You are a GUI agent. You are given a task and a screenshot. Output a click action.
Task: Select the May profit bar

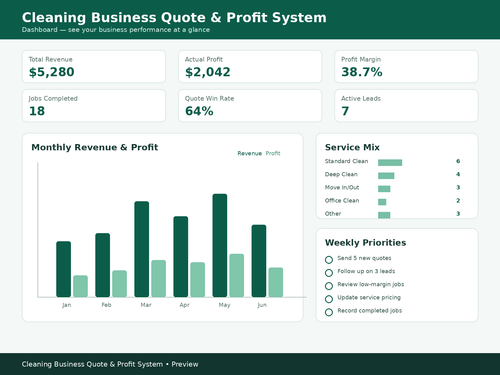pos(237,275)
